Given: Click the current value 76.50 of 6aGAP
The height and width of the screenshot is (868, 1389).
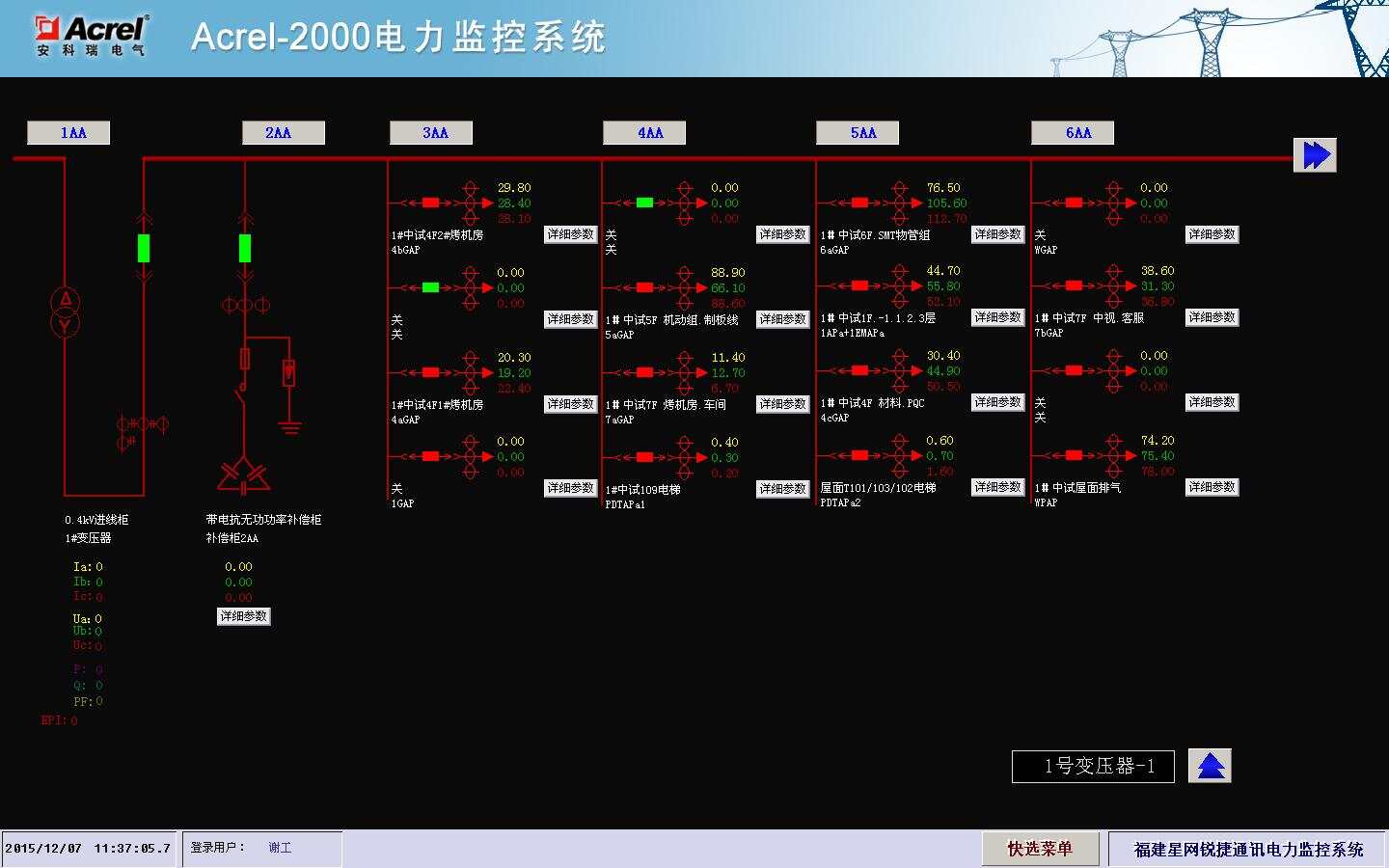Looking at the screenshot, I should [x=943, y=188].
